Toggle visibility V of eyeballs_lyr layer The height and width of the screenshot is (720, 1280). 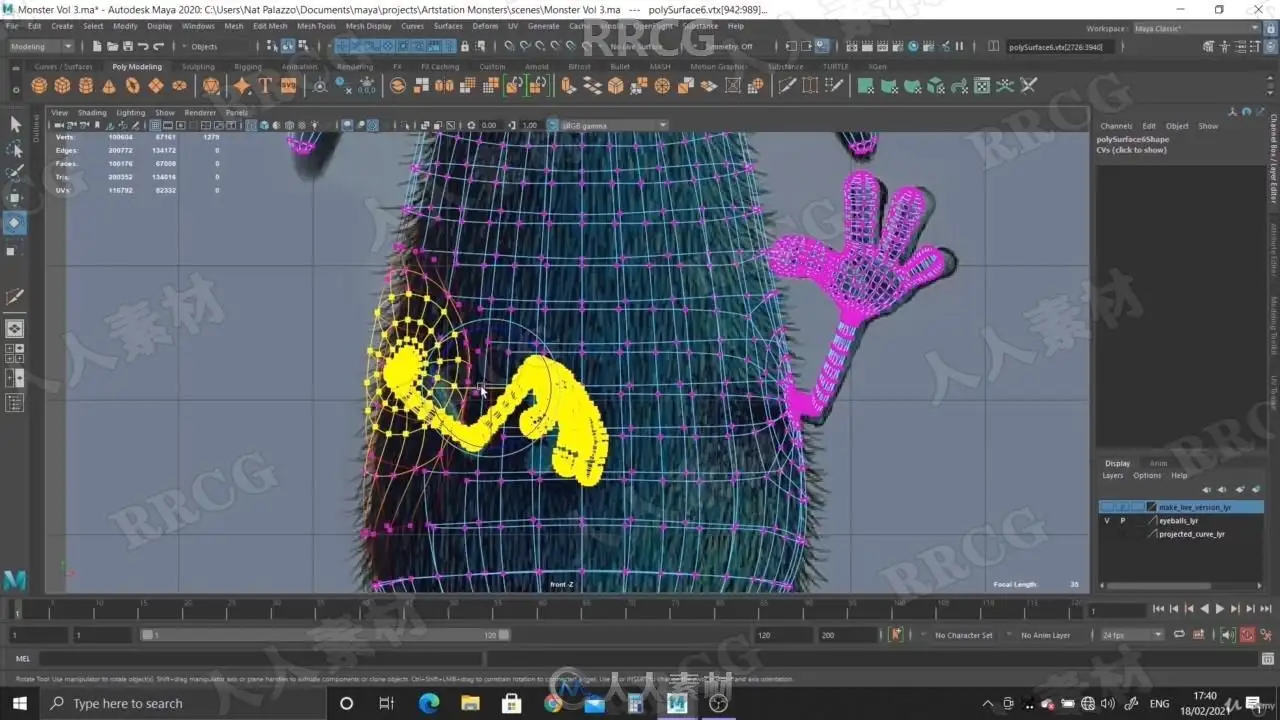tap(1107, 521)
